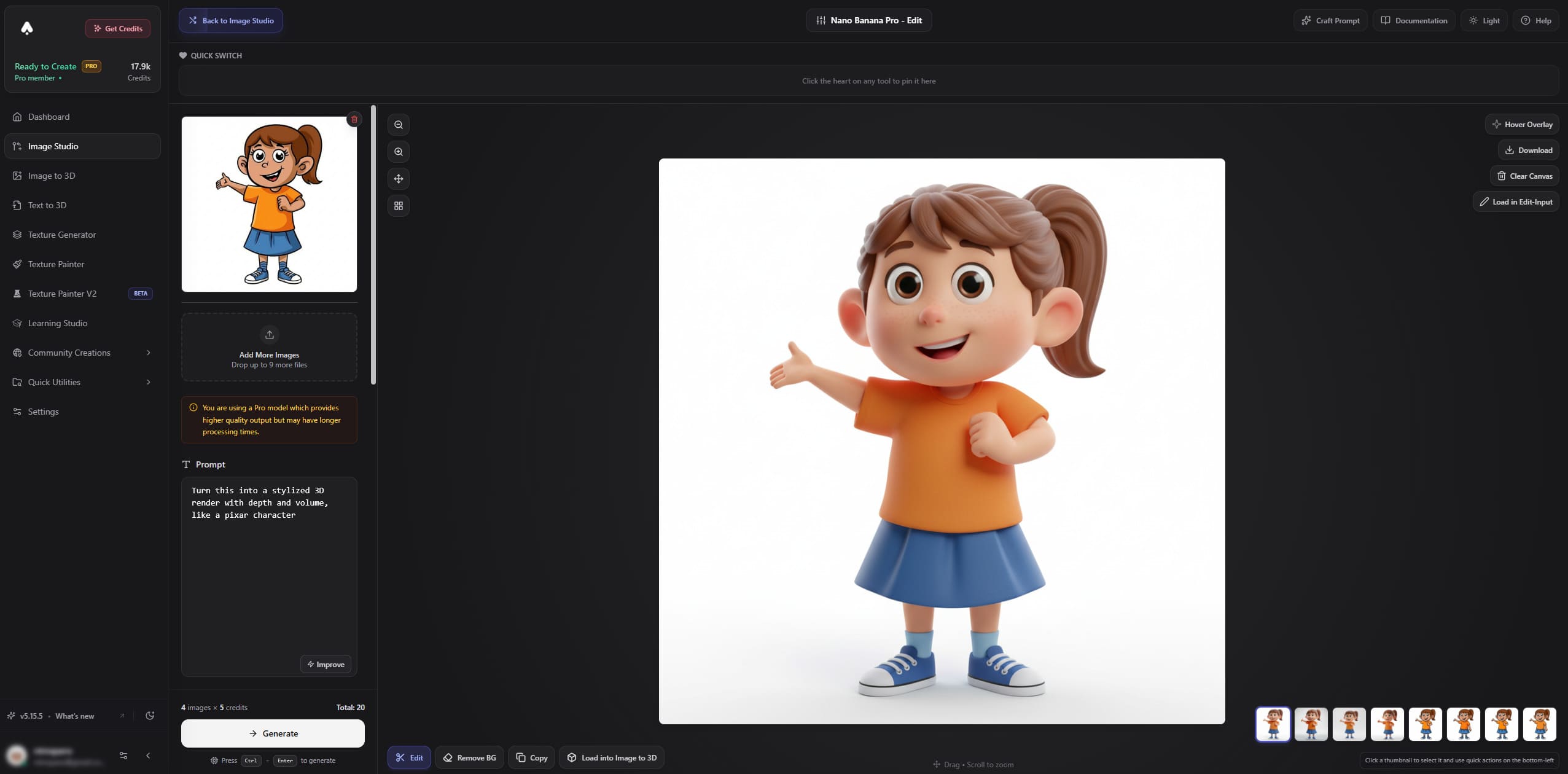
Task: Open Image to 3D in sidebar
Action: coord(52,176)
